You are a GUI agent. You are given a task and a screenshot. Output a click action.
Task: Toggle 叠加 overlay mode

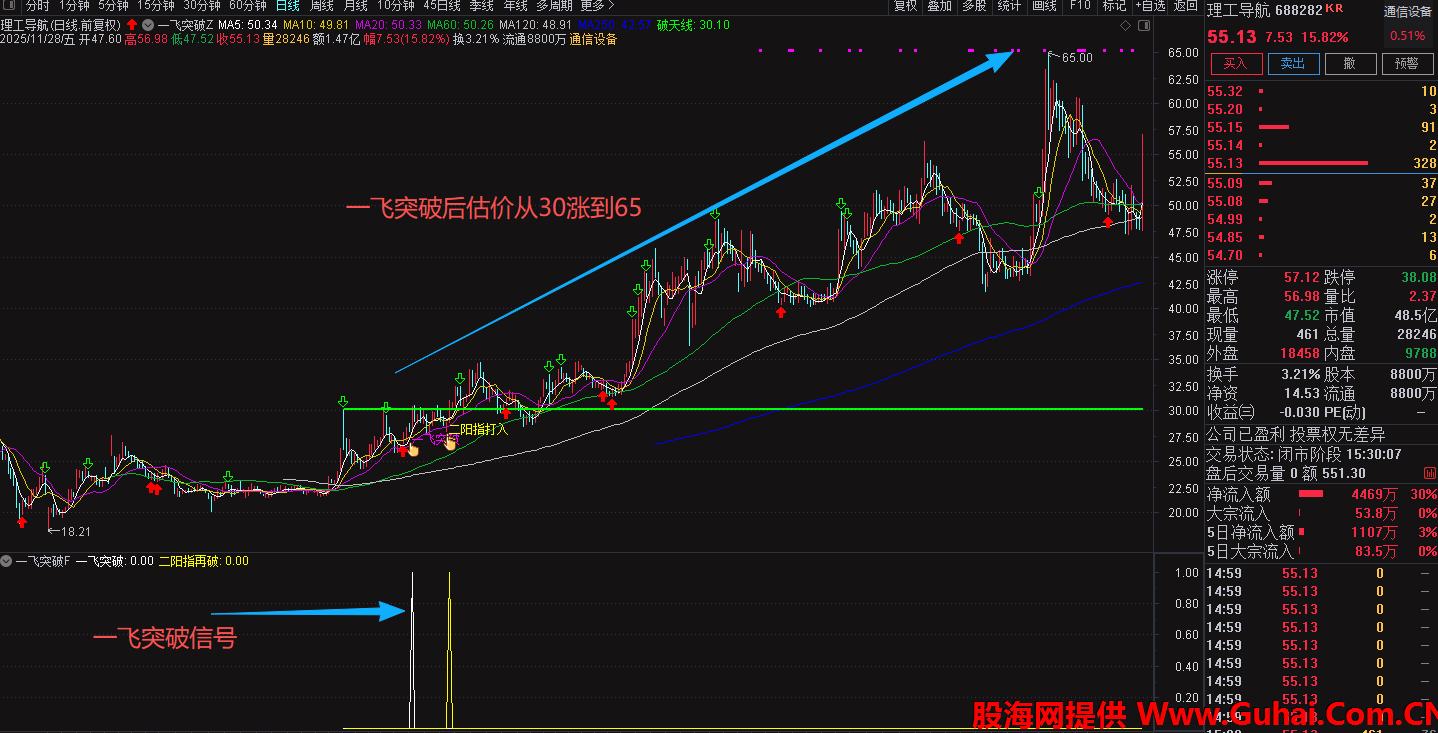click(x=939, y=6)
